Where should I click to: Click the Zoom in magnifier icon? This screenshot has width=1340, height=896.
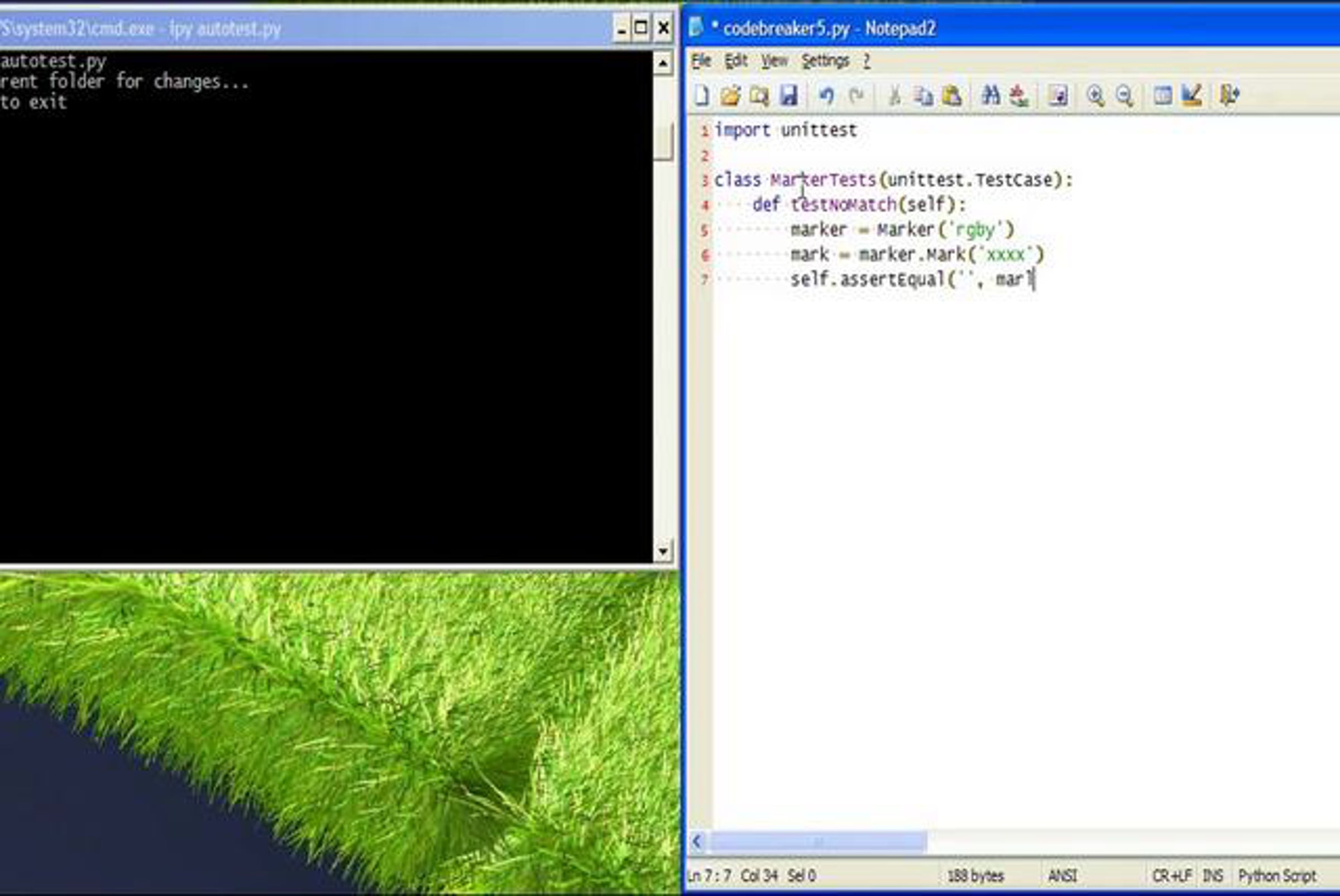[1095, 95]
